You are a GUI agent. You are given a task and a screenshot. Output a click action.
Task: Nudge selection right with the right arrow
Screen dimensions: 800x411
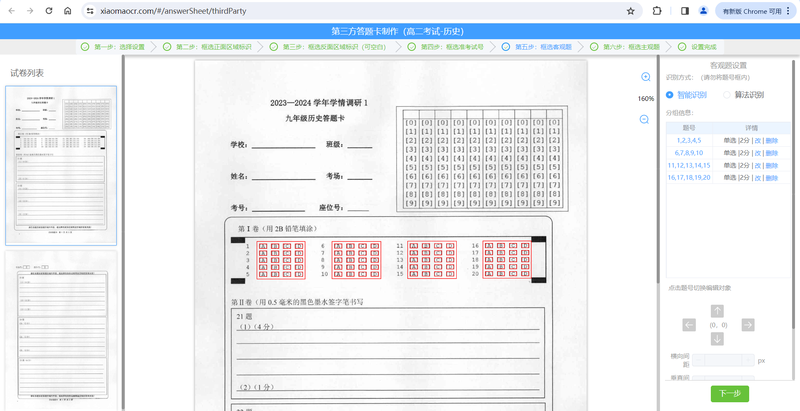748,325
